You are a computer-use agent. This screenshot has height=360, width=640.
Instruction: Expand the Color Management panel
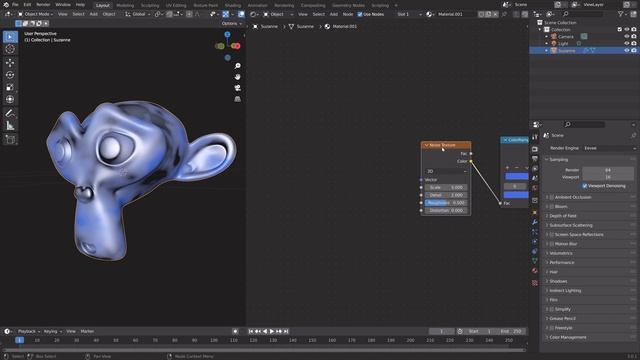[x=567, y=338]
